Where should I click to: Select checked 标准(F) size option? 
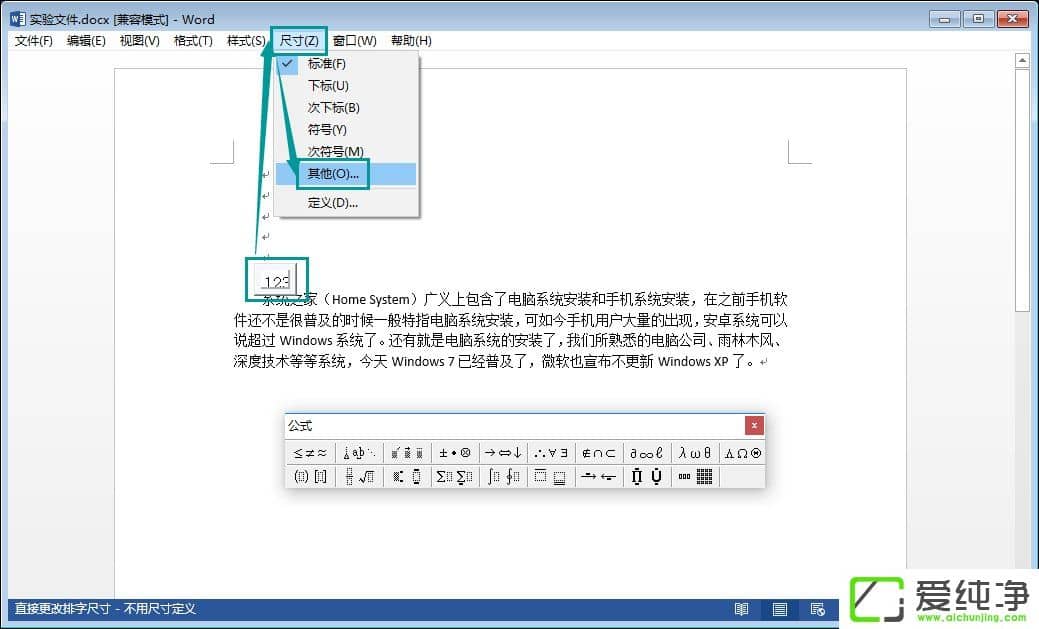pyautogui.click(x=327, y=64)
